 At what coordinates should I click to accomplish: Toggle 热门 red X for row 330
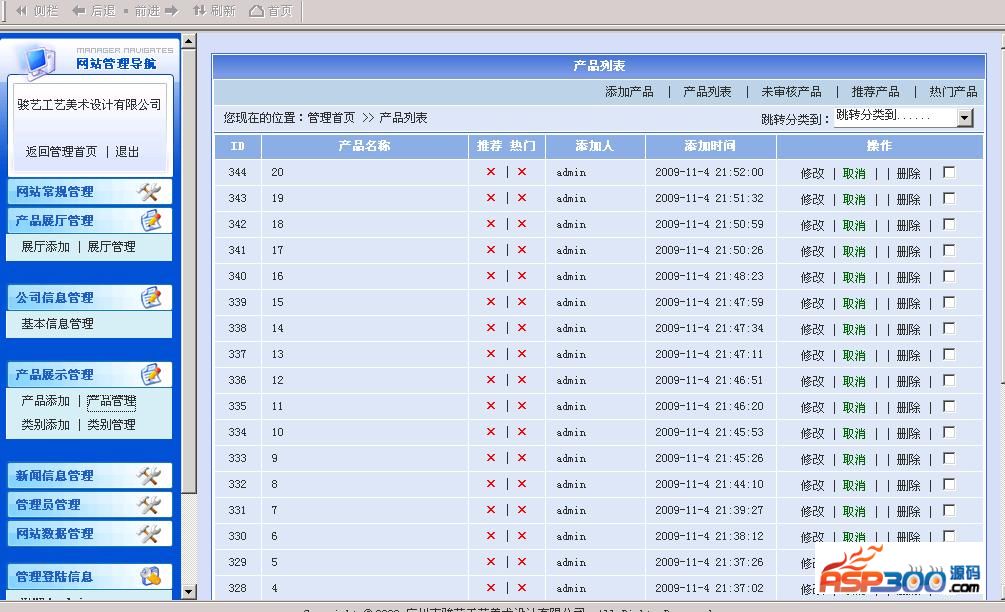pos(522,536)
